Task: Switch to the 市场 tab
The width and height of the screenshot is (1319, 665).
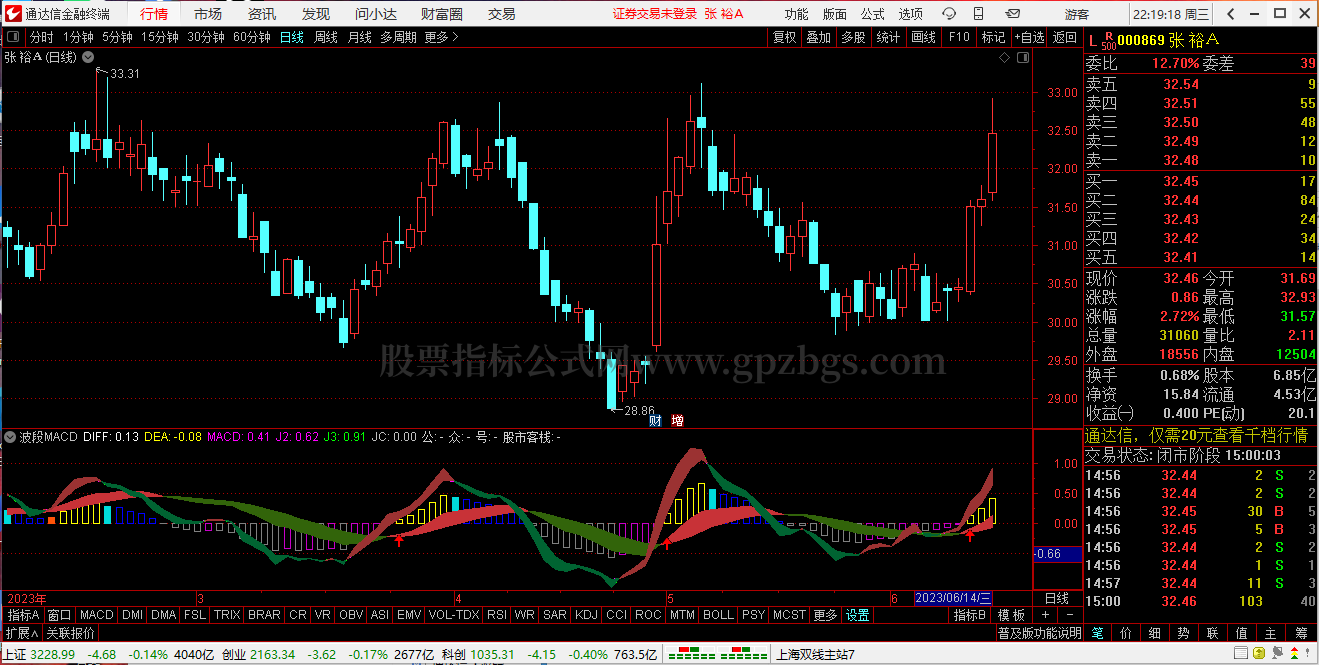Action: [208, 14]
